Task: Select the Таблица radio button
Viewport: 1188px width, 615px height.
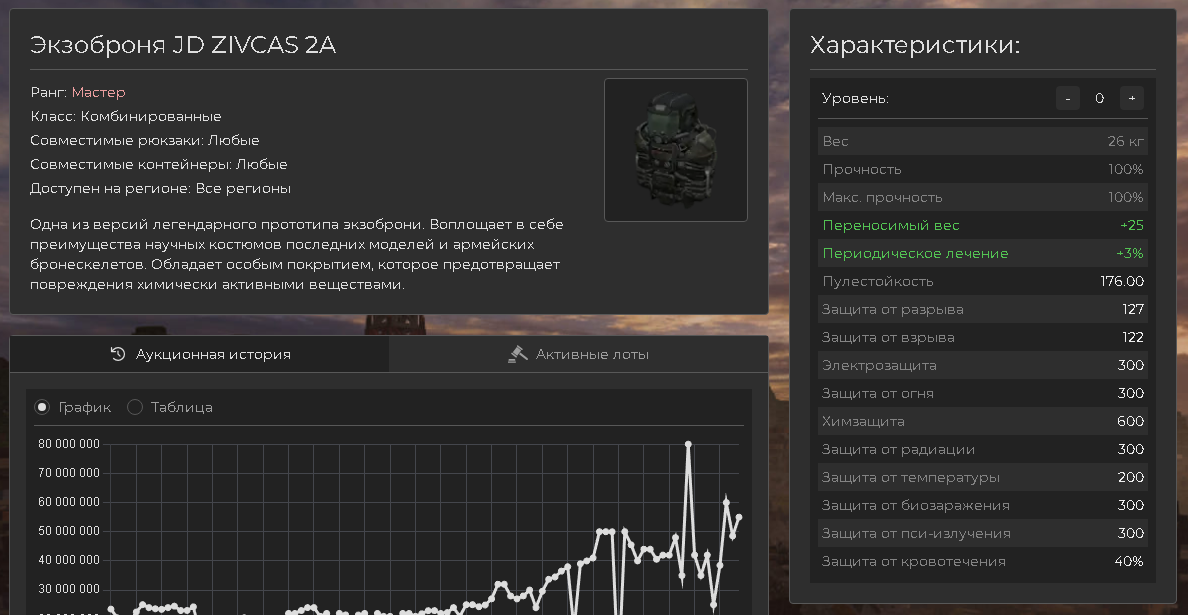Action: point(135,407)
